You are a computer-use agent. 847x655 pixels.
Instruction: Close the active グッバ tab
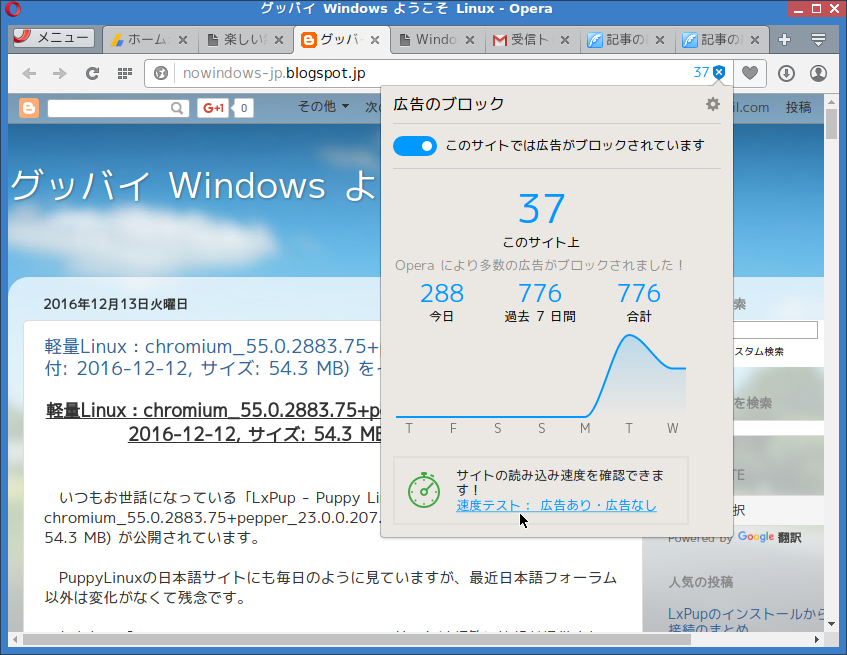tap(375, 40)
